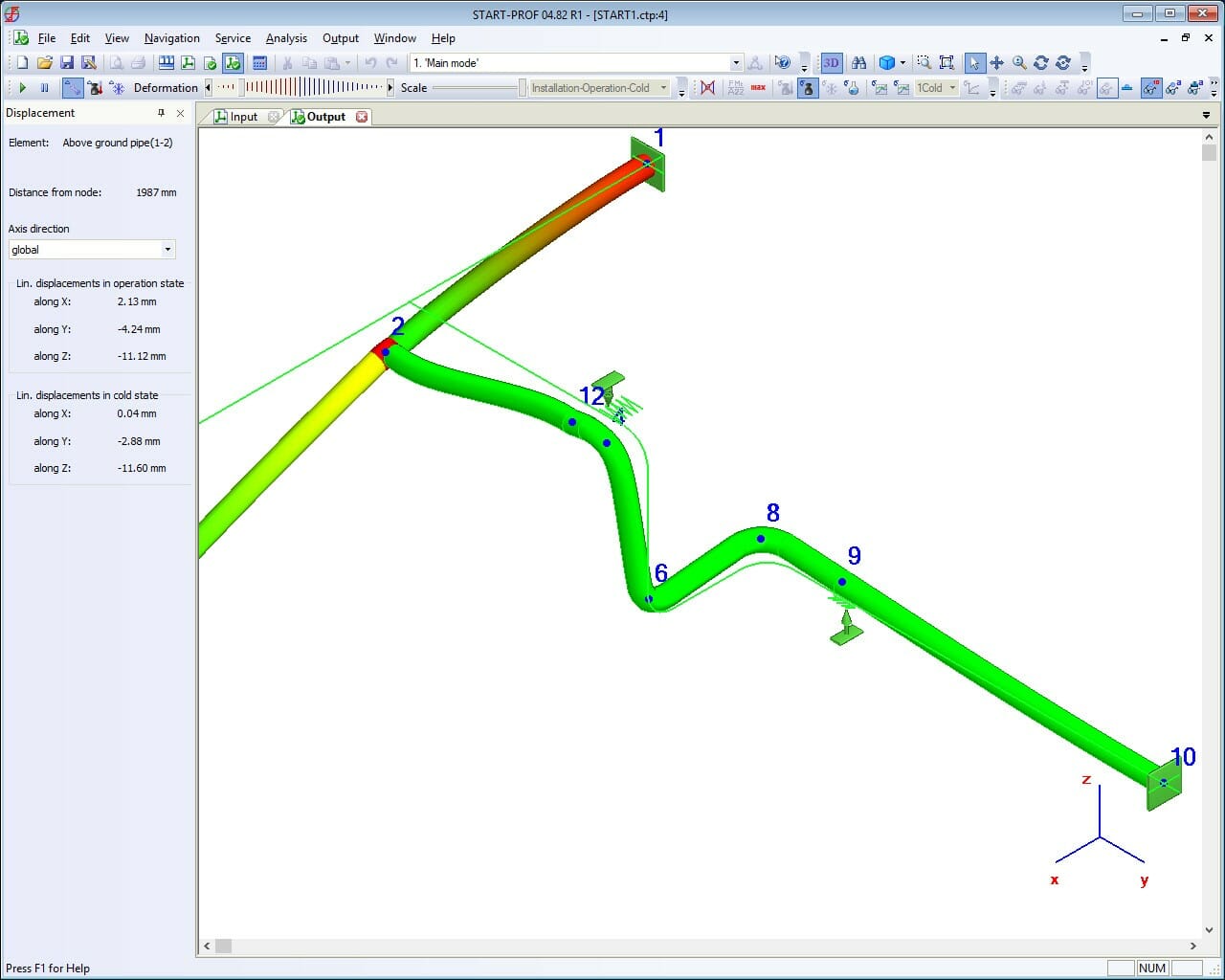
Task: Switch to the Input tab
Action: 241,116
